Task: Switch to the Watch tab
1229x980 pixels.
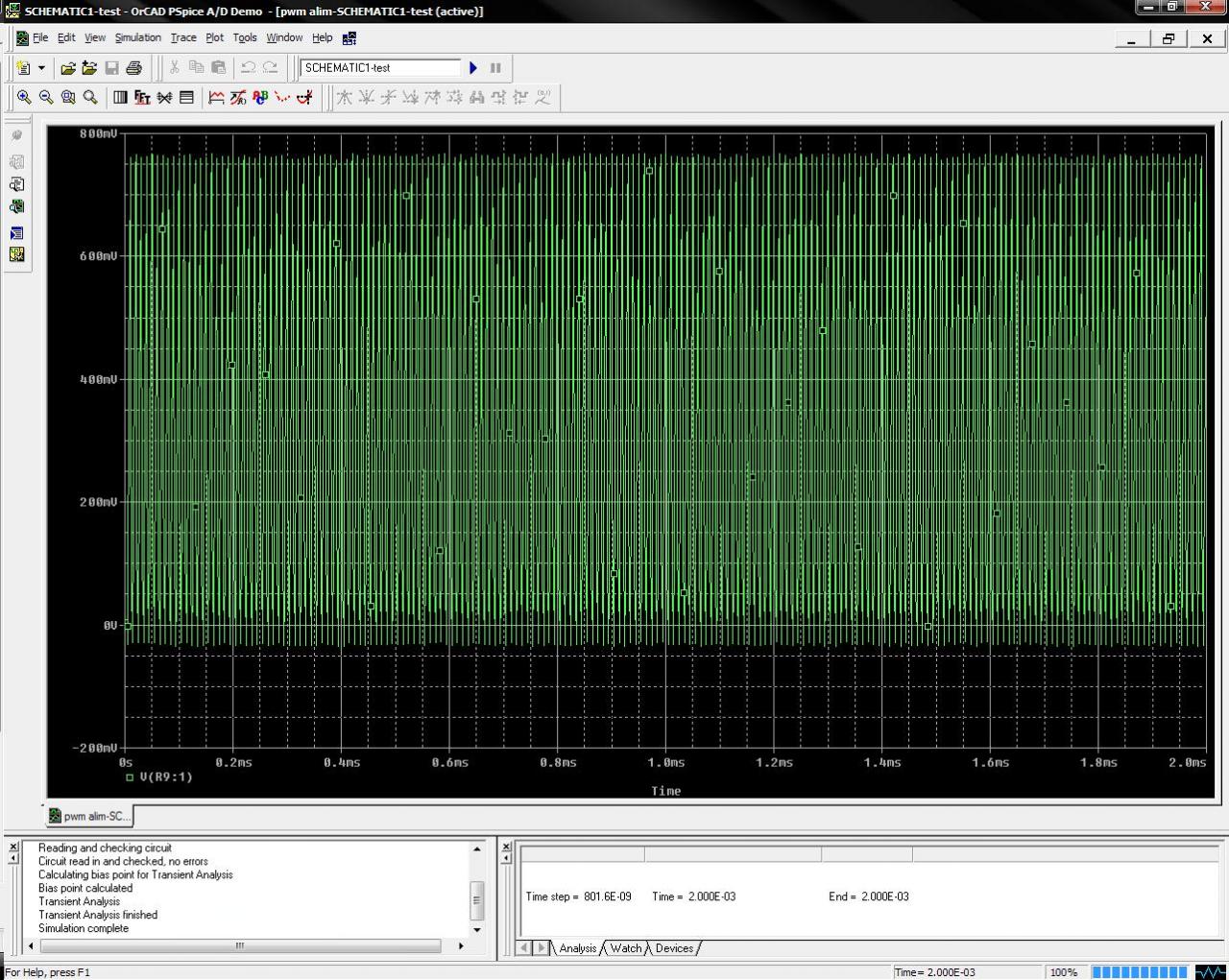Action: pyautogui.click(x=625, y=948)
